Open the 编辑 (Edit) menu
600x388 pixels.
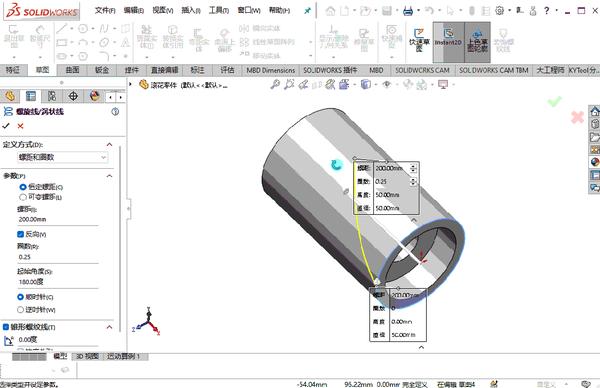tap(134, 10)
